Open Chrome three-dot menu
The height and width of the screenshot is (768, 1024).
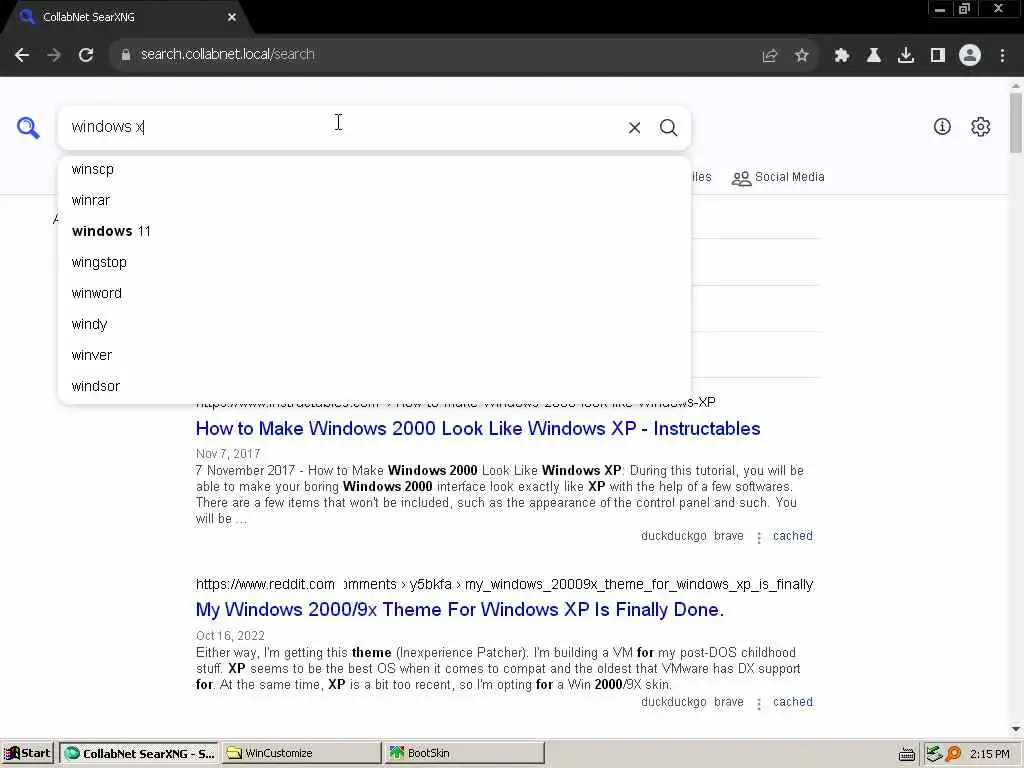click(x=1002, y=56)
